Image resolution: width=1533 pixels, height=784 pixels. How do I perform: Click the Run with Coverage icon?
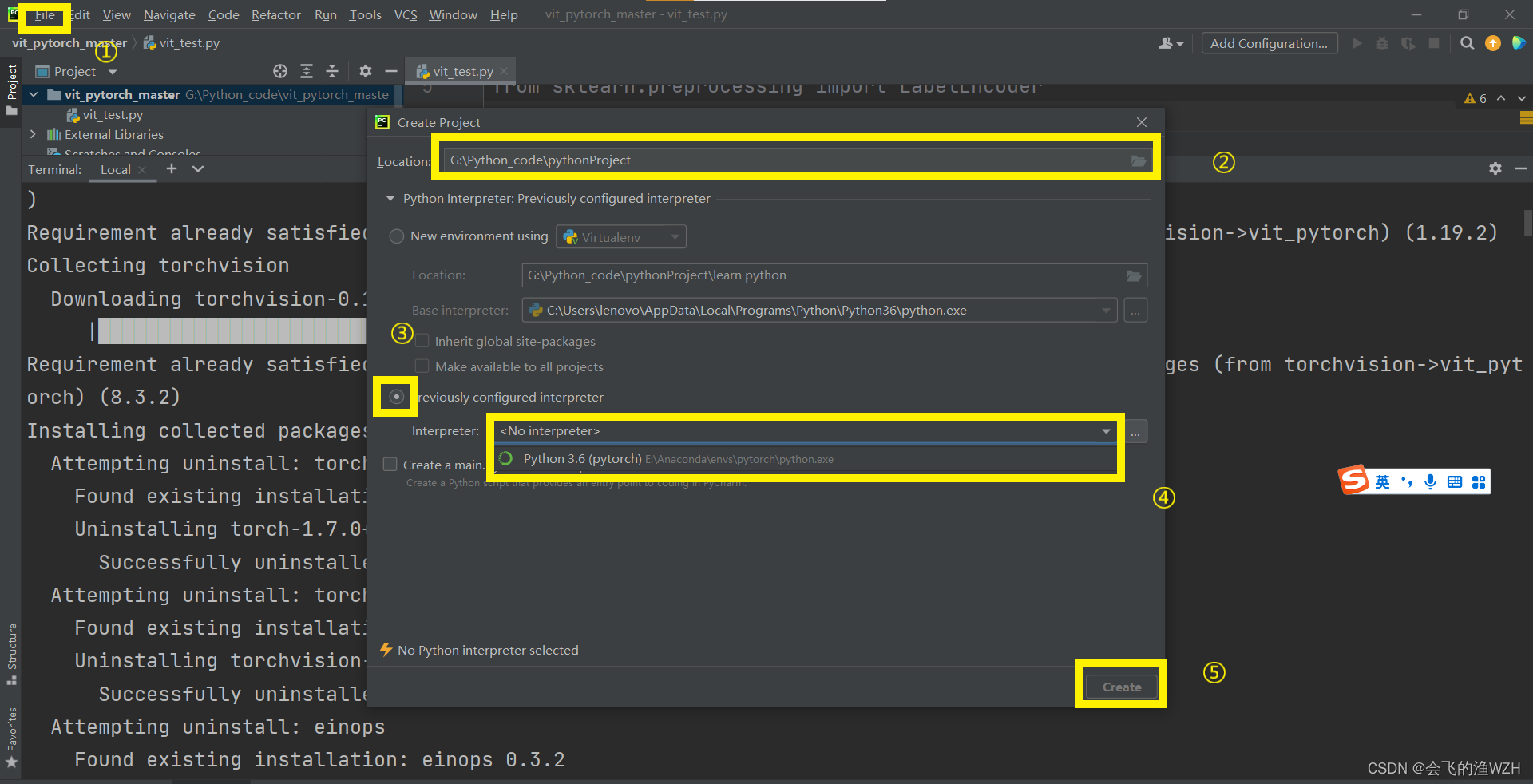click(x=1408, y=44)
